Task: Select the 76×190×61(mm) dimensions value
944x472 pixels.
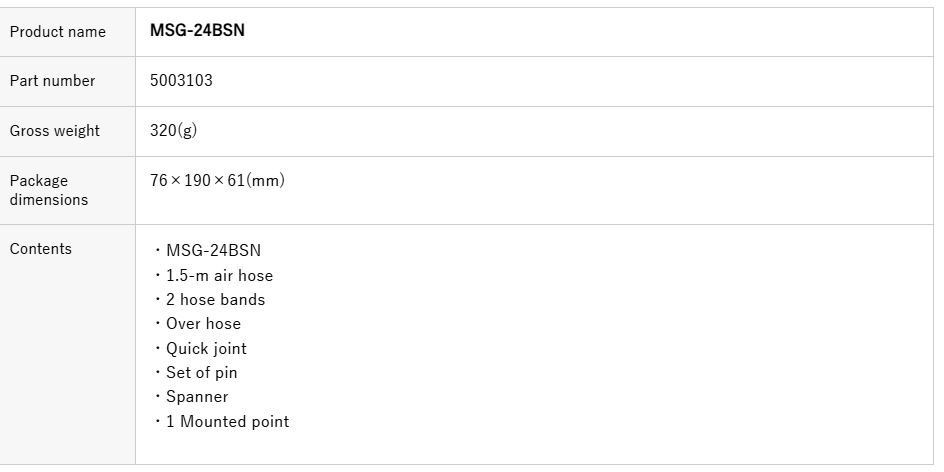Action: click(x=217, y=181)
